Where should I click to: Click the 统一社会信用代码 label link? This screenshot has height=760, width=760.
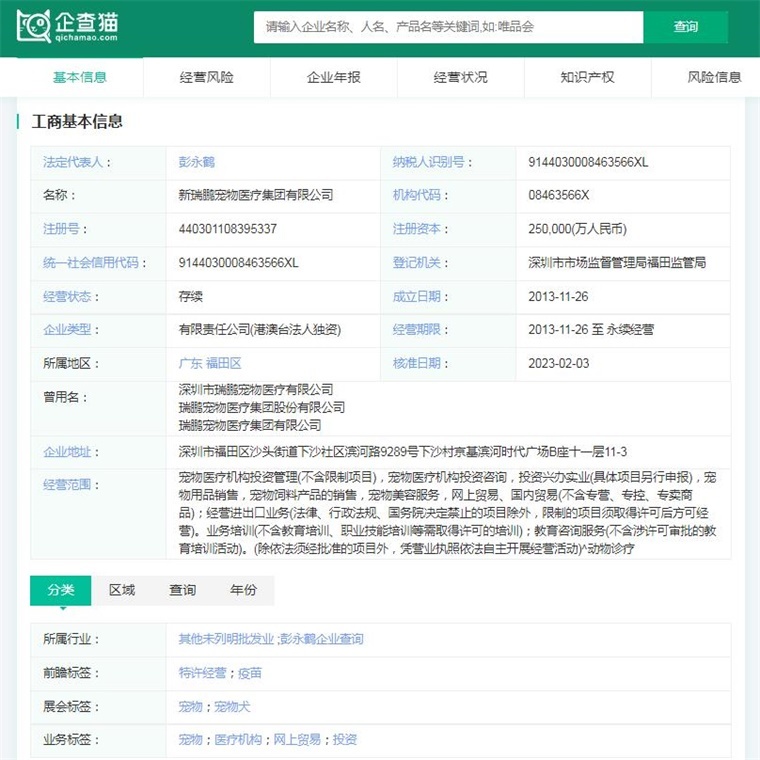click(x=91, y=262)
